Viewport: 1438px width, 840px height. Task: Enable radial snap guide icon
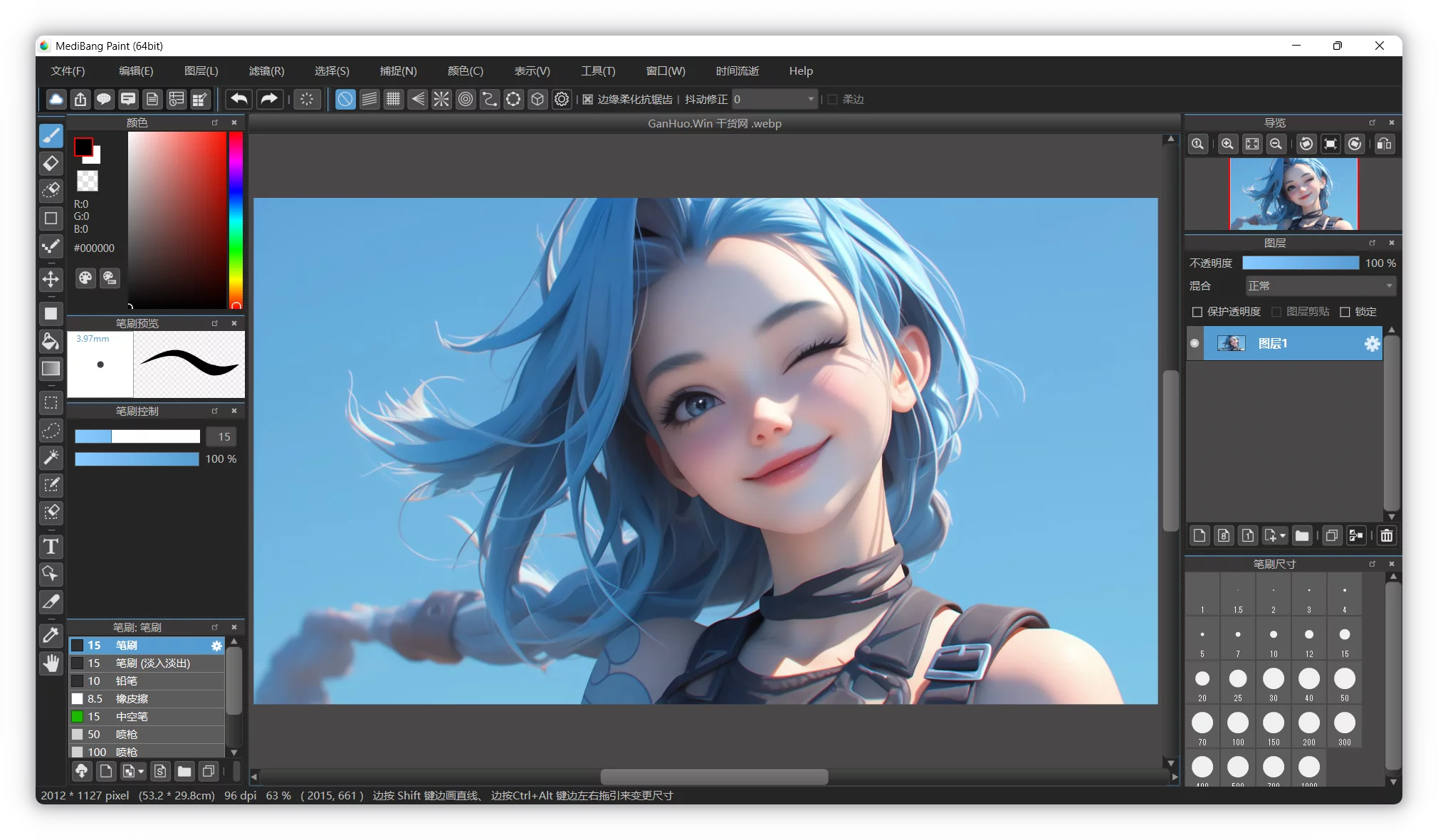(x=441, y=99)
